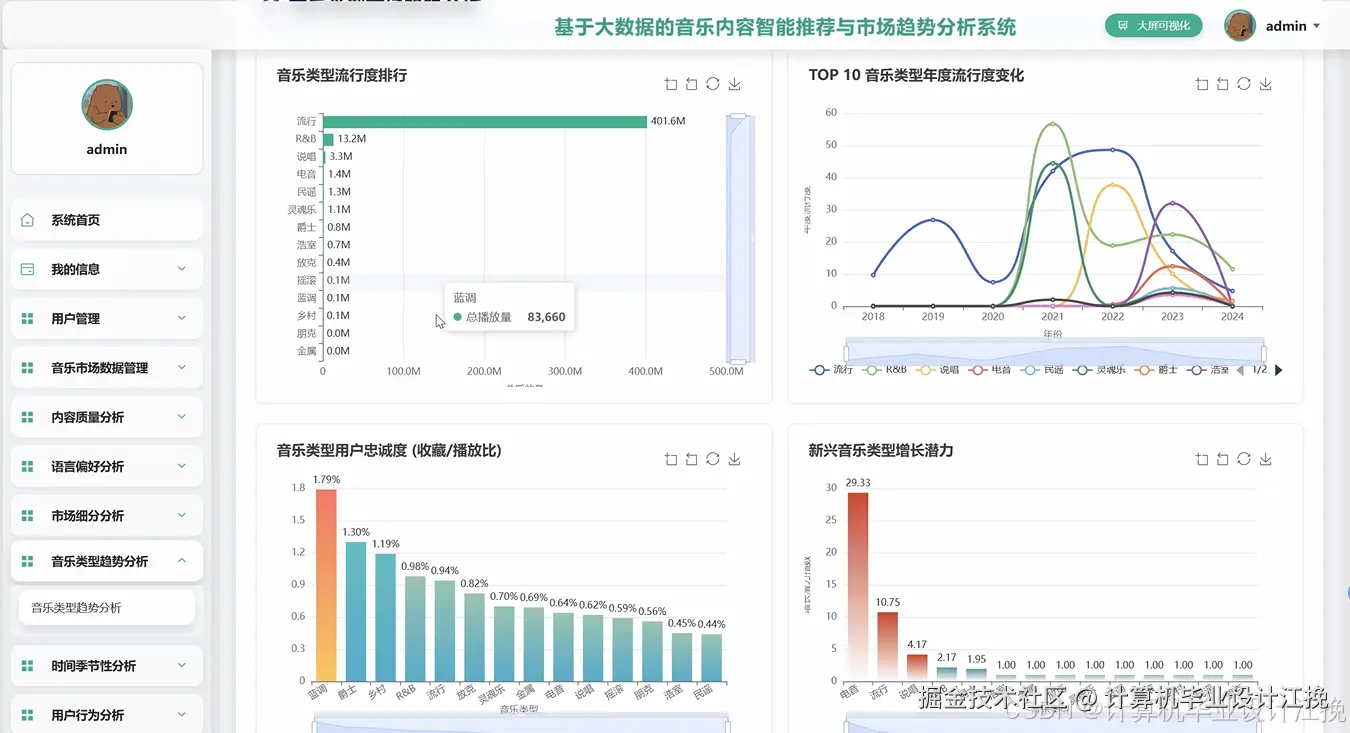Open the 大屏可视化 button
1350x733 pixels.
click(1153, 26)
